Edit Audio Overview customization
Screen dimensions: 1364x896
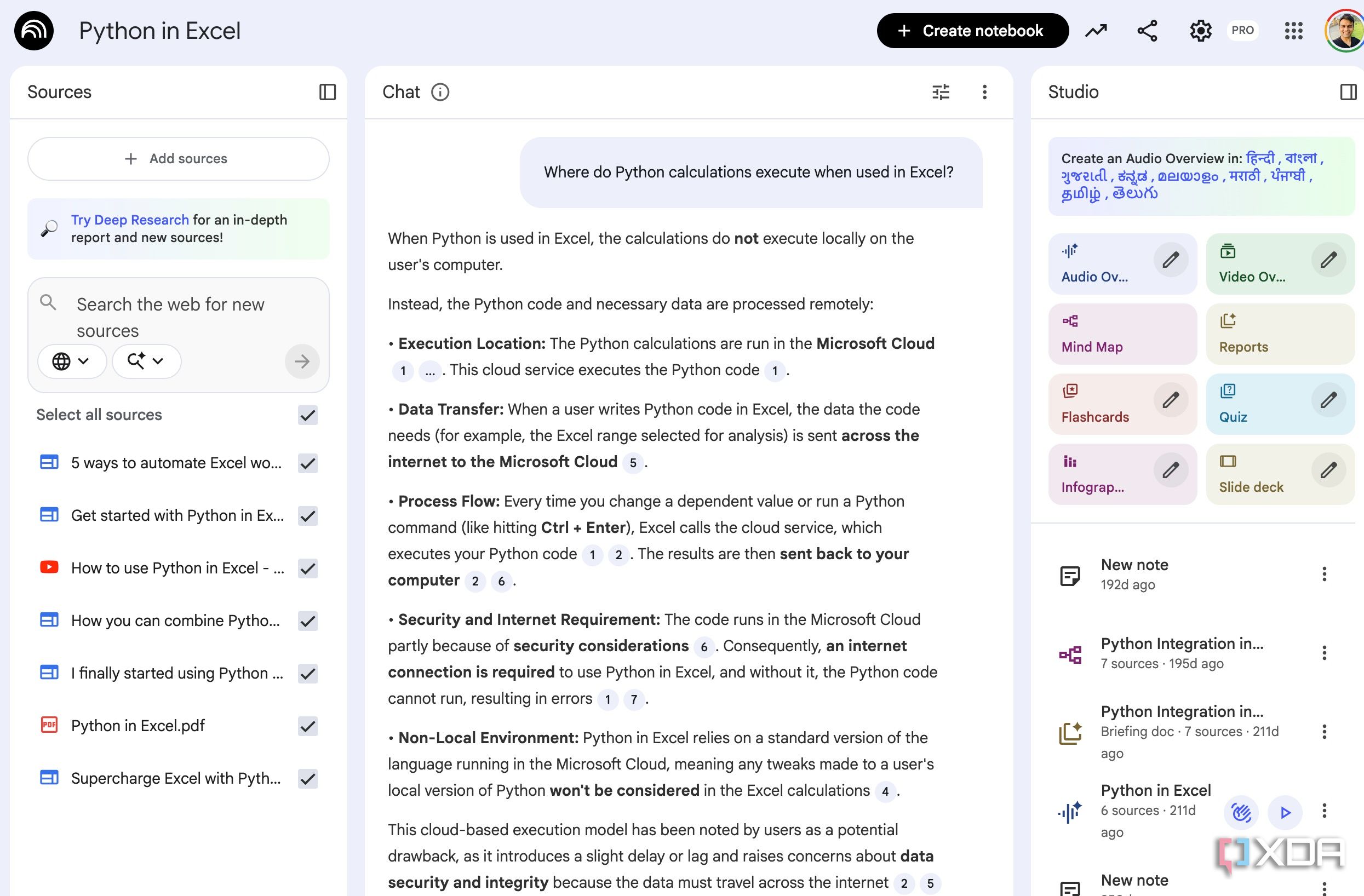(1170, 260)
